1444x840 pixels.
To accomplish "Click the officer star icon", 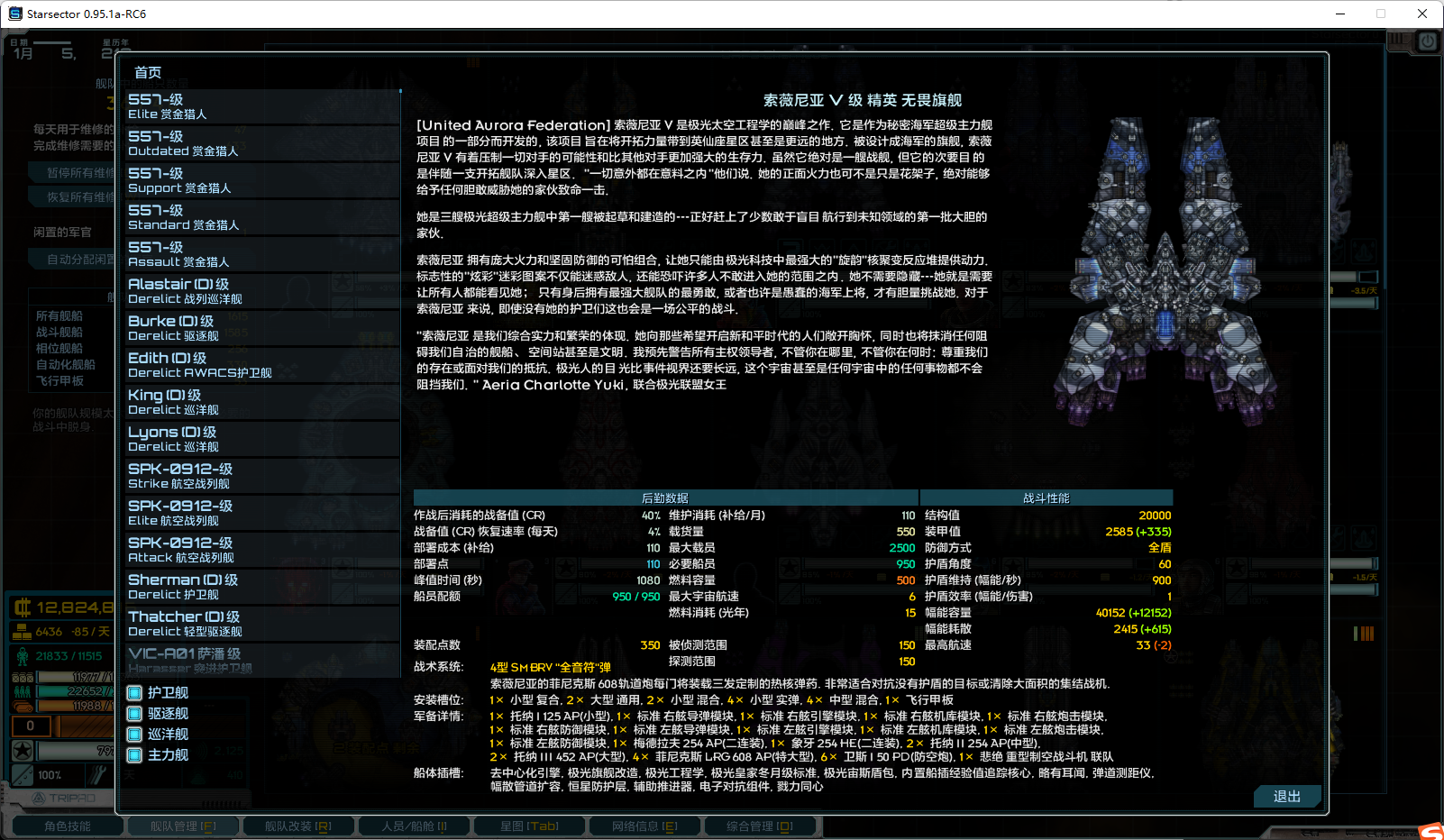I will (22, 749).
